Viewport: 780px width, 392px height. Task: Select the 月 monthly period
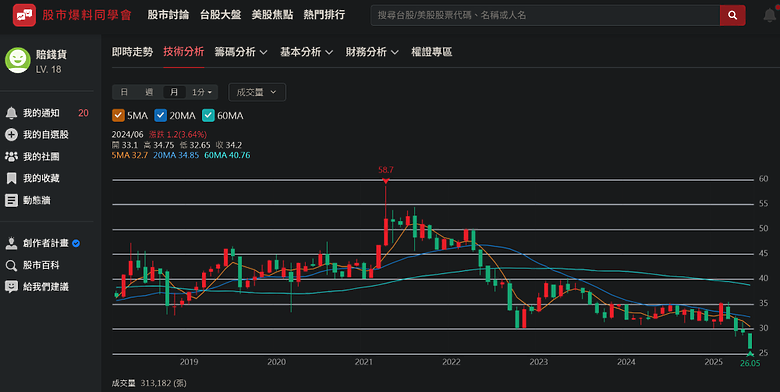tap(174, 92)
